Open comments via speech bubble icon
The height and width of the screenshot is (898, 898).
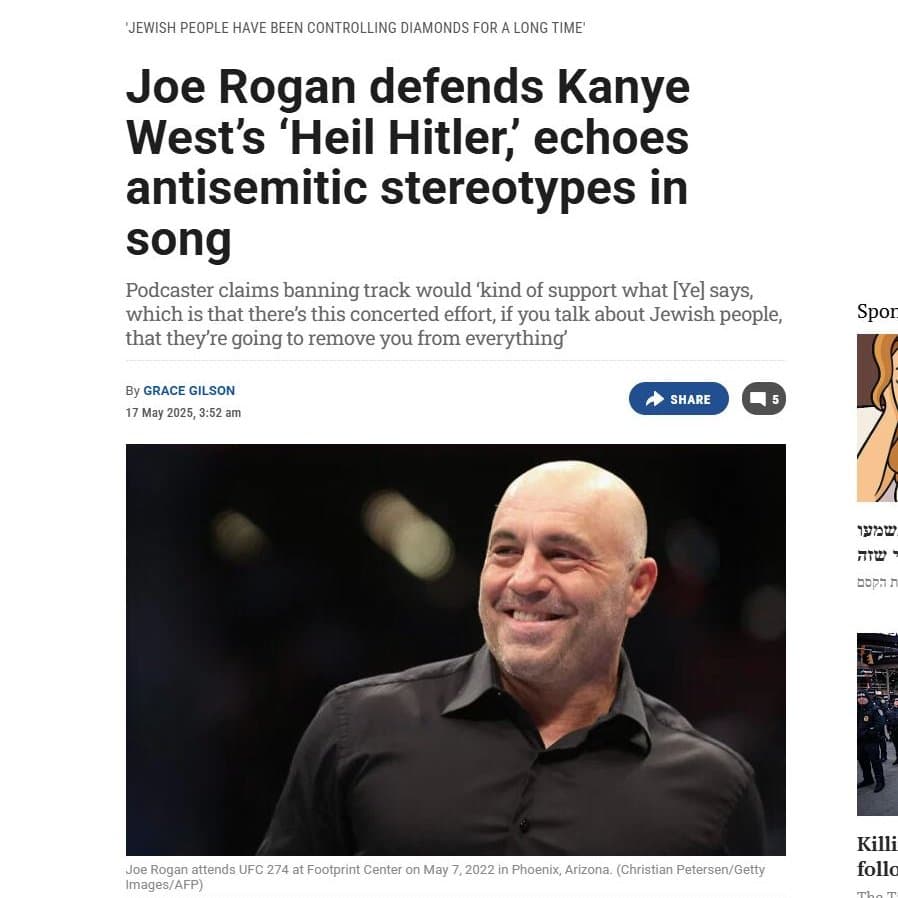[x=758, y=399]
